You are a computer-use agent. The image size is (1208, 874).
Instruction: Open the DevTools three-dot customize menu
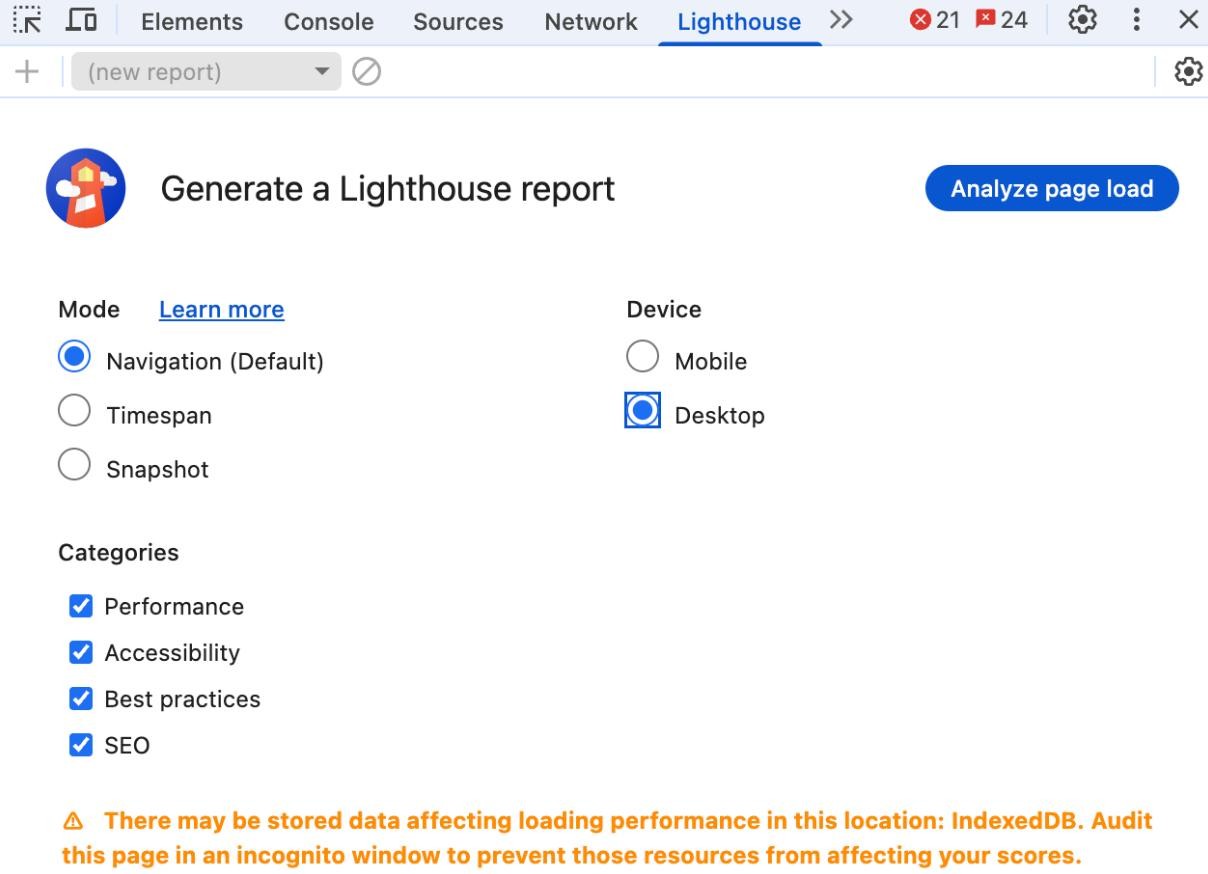coord(1136,20)
